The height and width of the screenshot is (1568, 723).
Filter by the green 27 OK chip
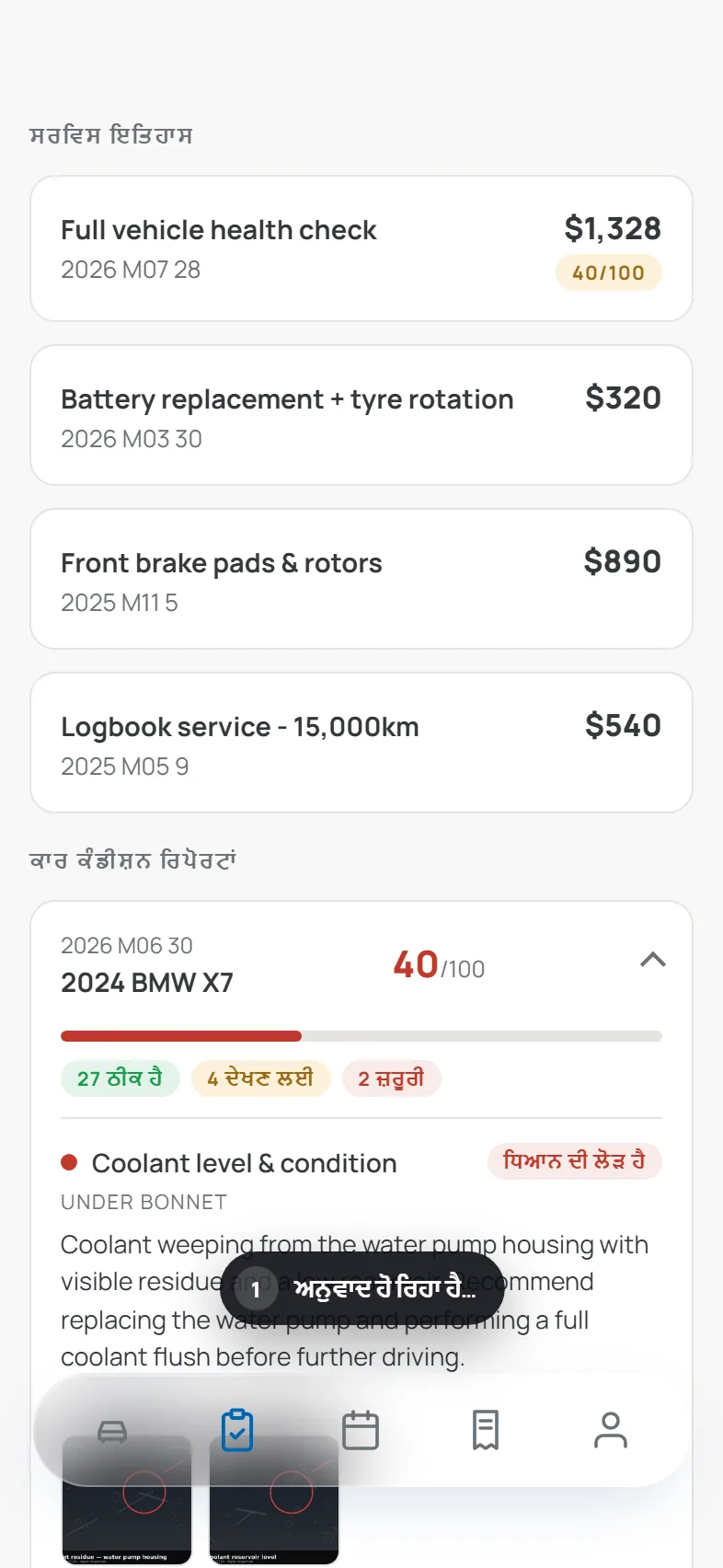coord(120,1078)
